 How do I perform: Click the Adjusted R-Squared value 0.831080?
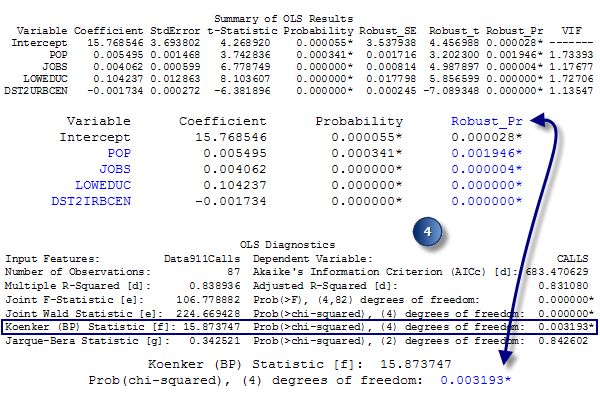point(563,286)
